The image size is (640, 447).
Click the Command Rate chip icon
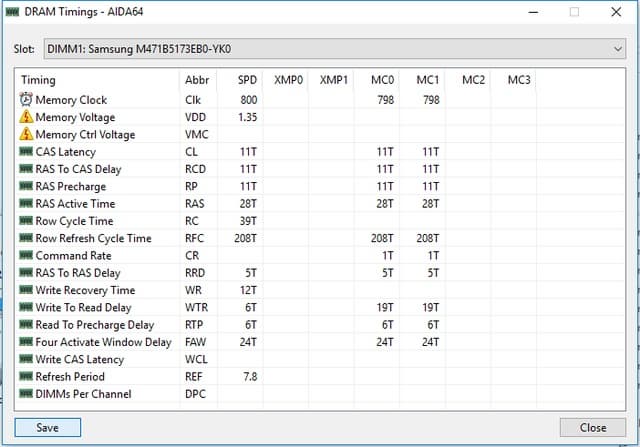click(26, 255)
